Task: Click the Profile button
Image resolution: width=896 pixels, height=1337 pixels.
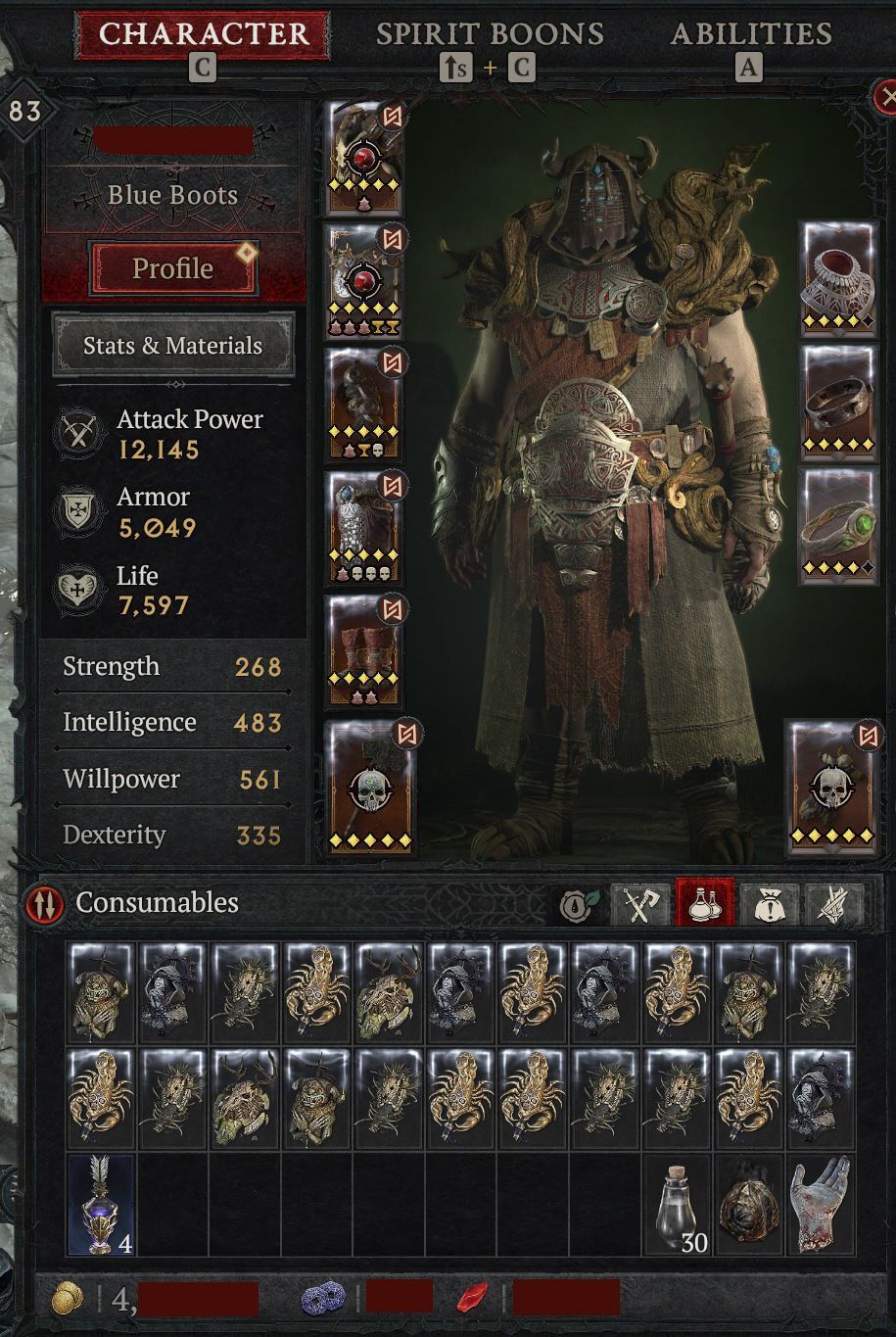Action: coord(173,268)
